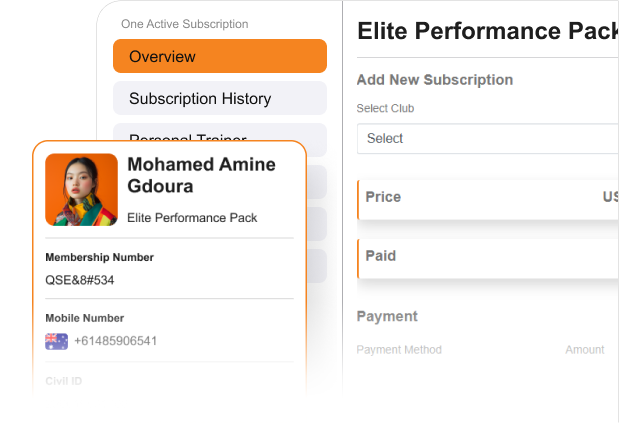Select the Price row

click(x=487, y=198)
